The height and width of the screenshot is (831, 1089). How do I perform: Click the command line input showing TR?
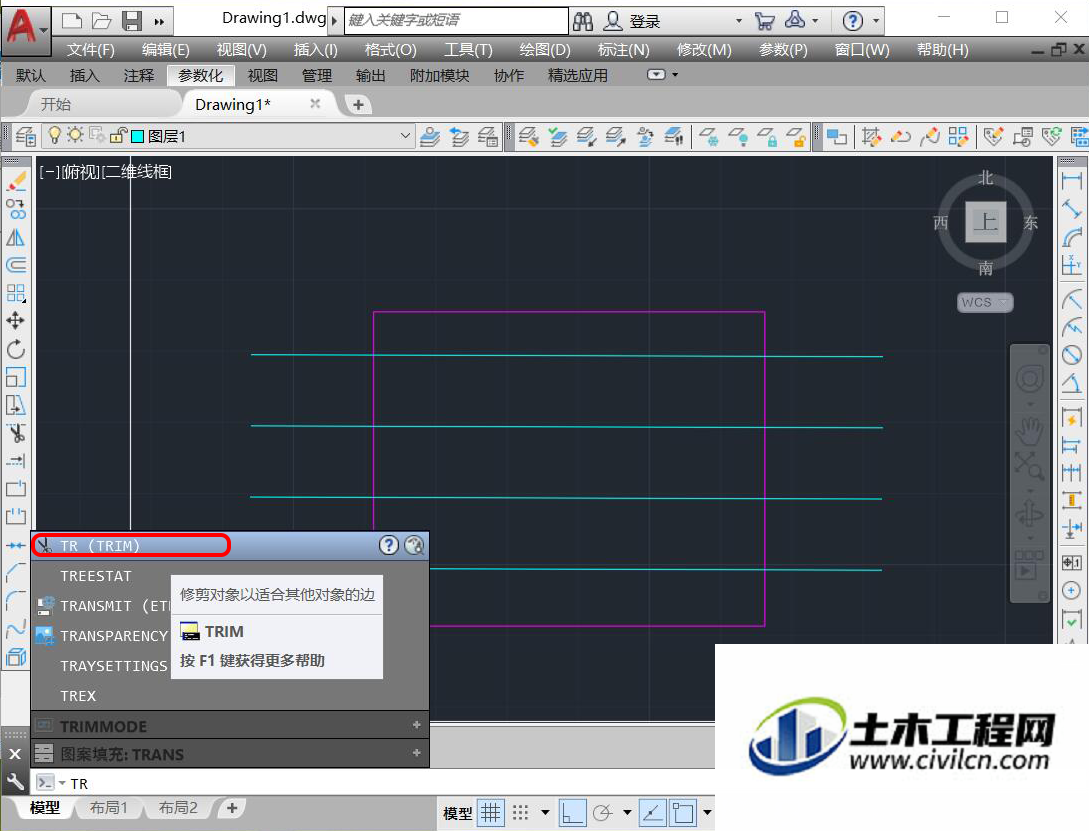[x=389, y=783]
